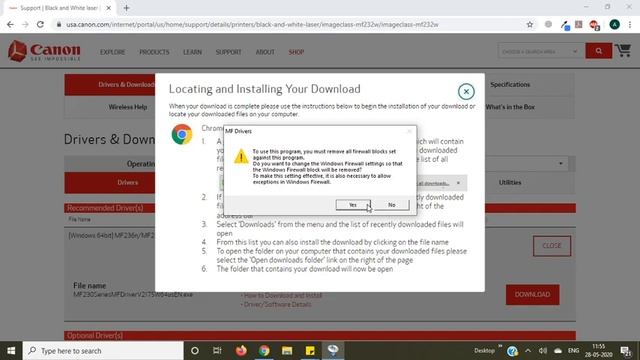The width and height of the screenshot is (640, 360).
Task: Reload the page
Action: click(x=40, y=24)
